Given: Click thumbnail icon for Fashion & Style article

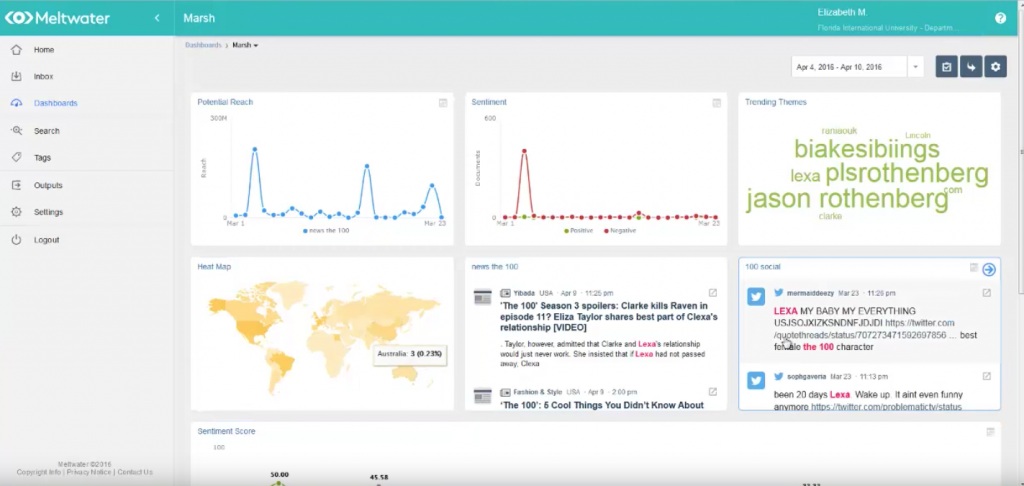Looking at the screenshot, I should (483, 396).
